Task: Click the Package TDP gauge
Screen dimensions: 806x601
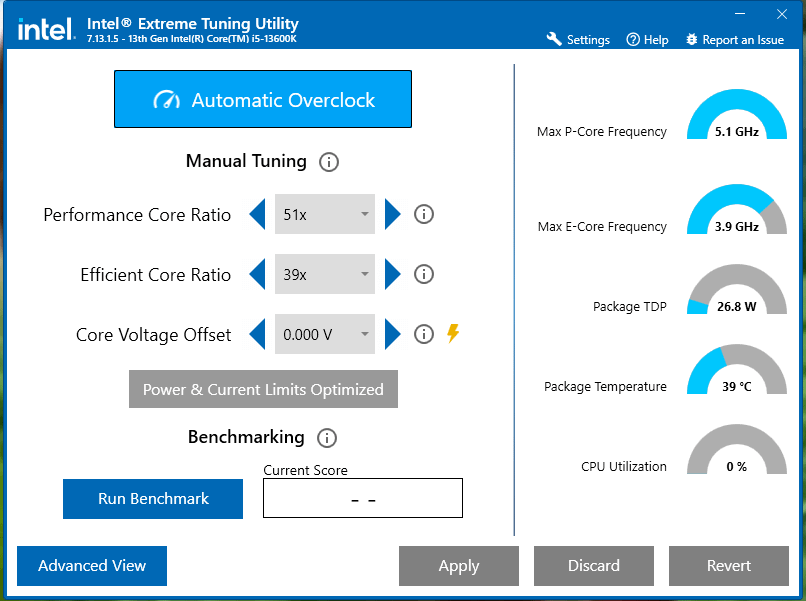Action: coord(737,289)
